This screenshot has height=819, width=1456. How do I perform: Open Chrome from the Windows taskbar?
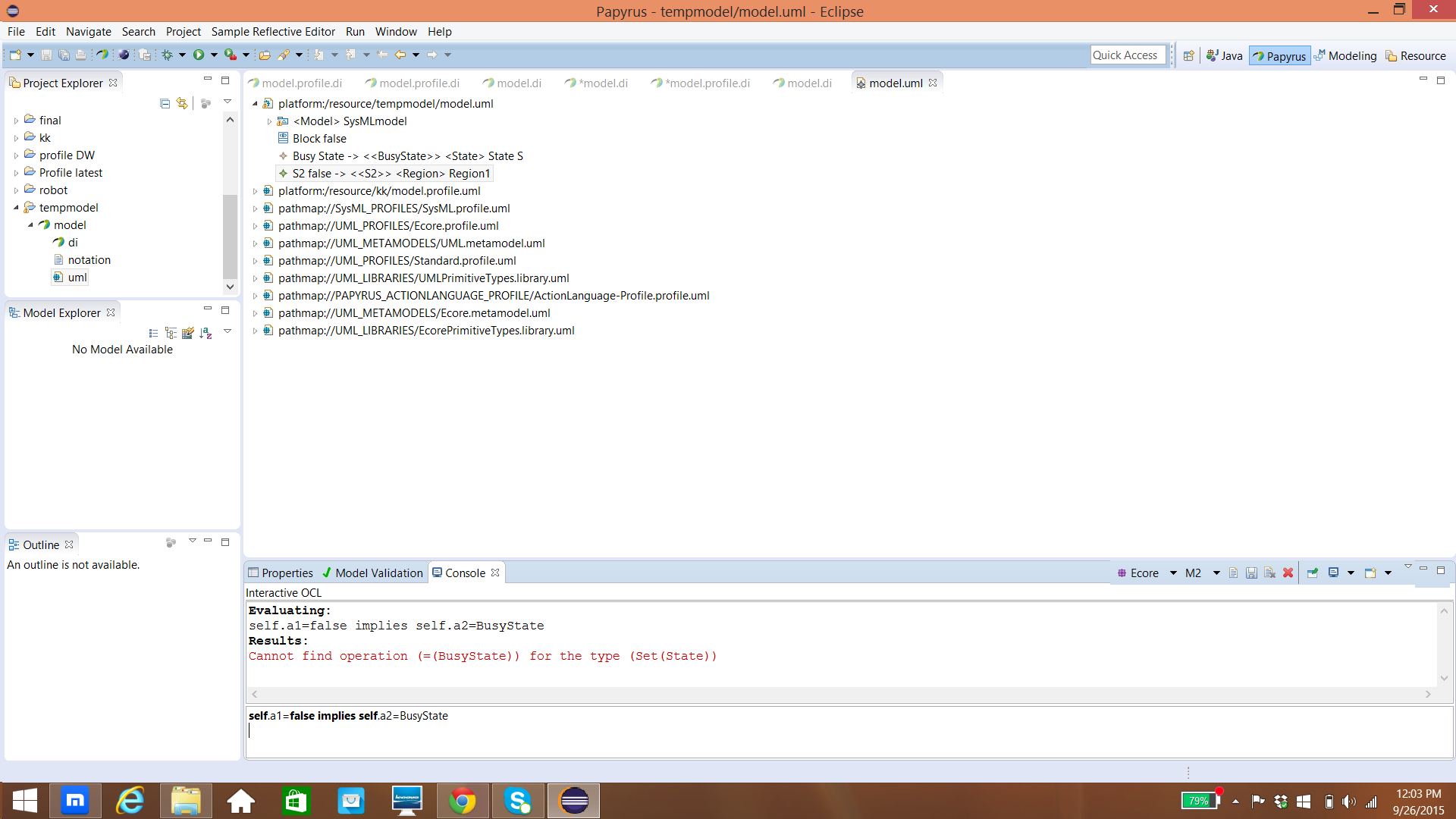(x=462, y=801)
